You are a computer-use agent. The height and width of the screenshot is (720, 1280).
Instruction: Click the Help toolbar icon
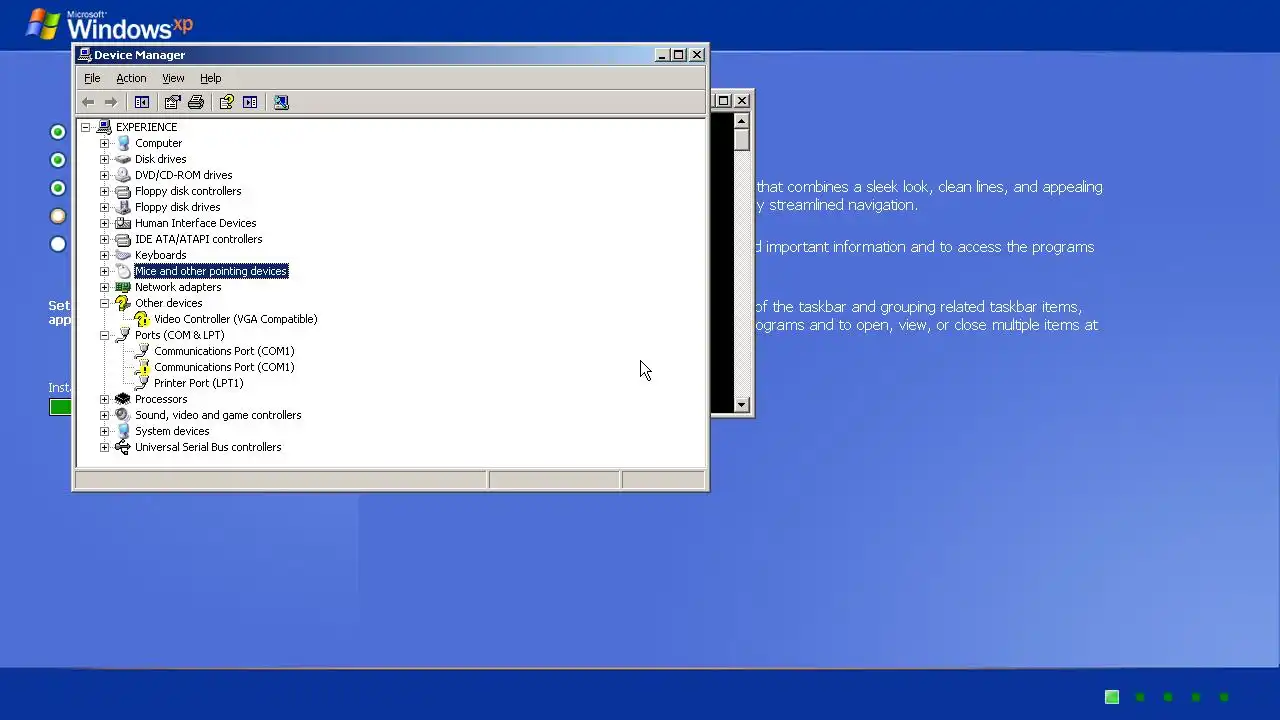coord(226,102)
